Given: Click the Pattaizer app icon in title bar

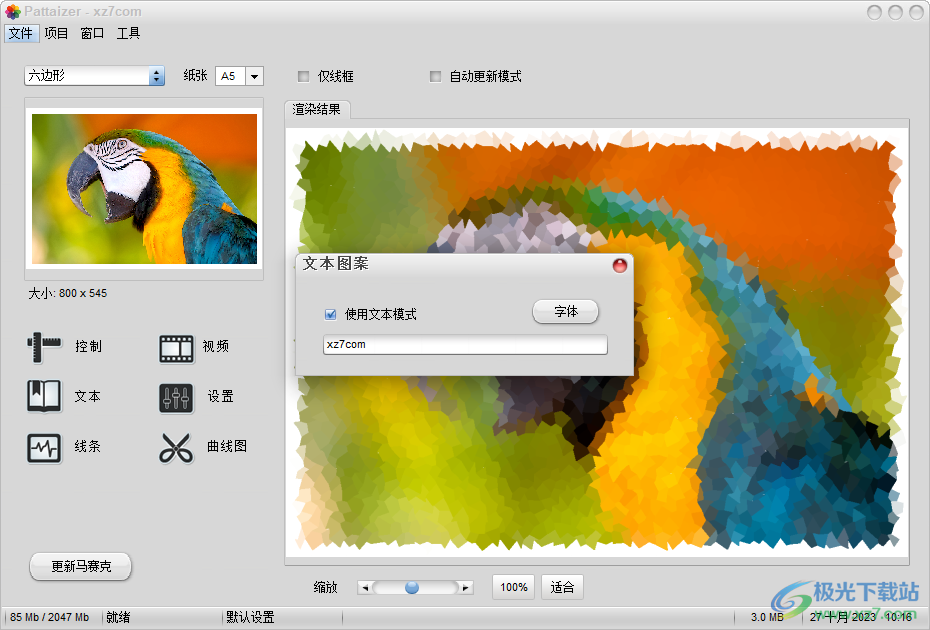Looking at the screenshot, I should (12, 12).
